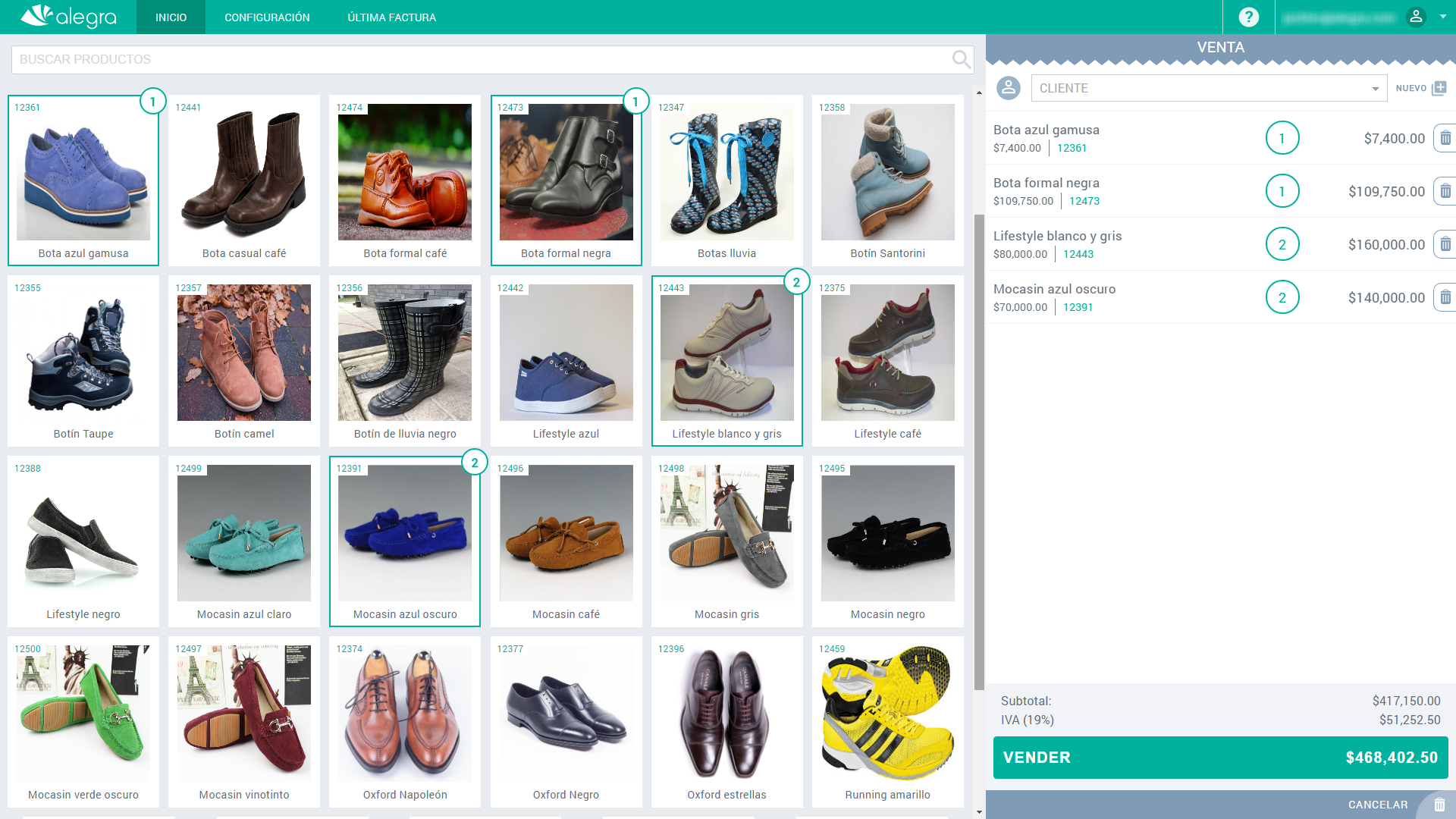Click the product list scrollbar

(979, 452)
